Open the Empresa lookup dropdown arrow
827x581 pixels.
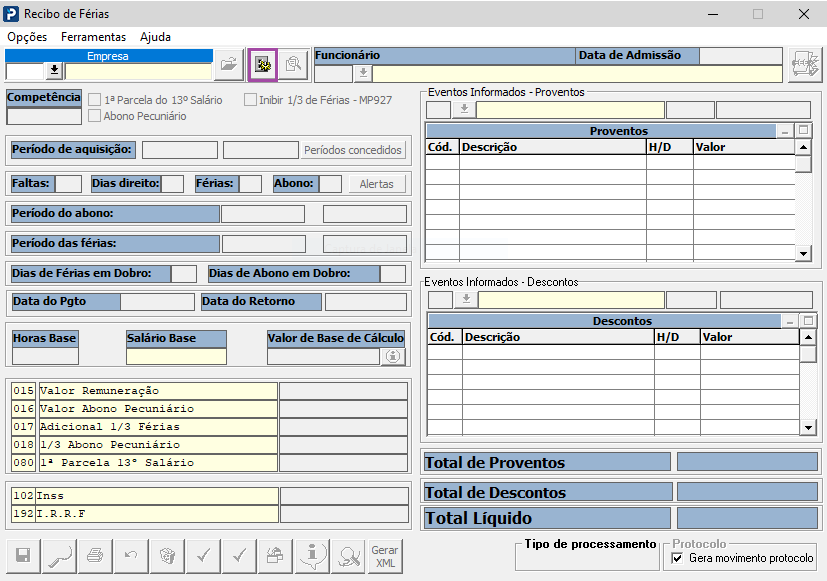54,71
